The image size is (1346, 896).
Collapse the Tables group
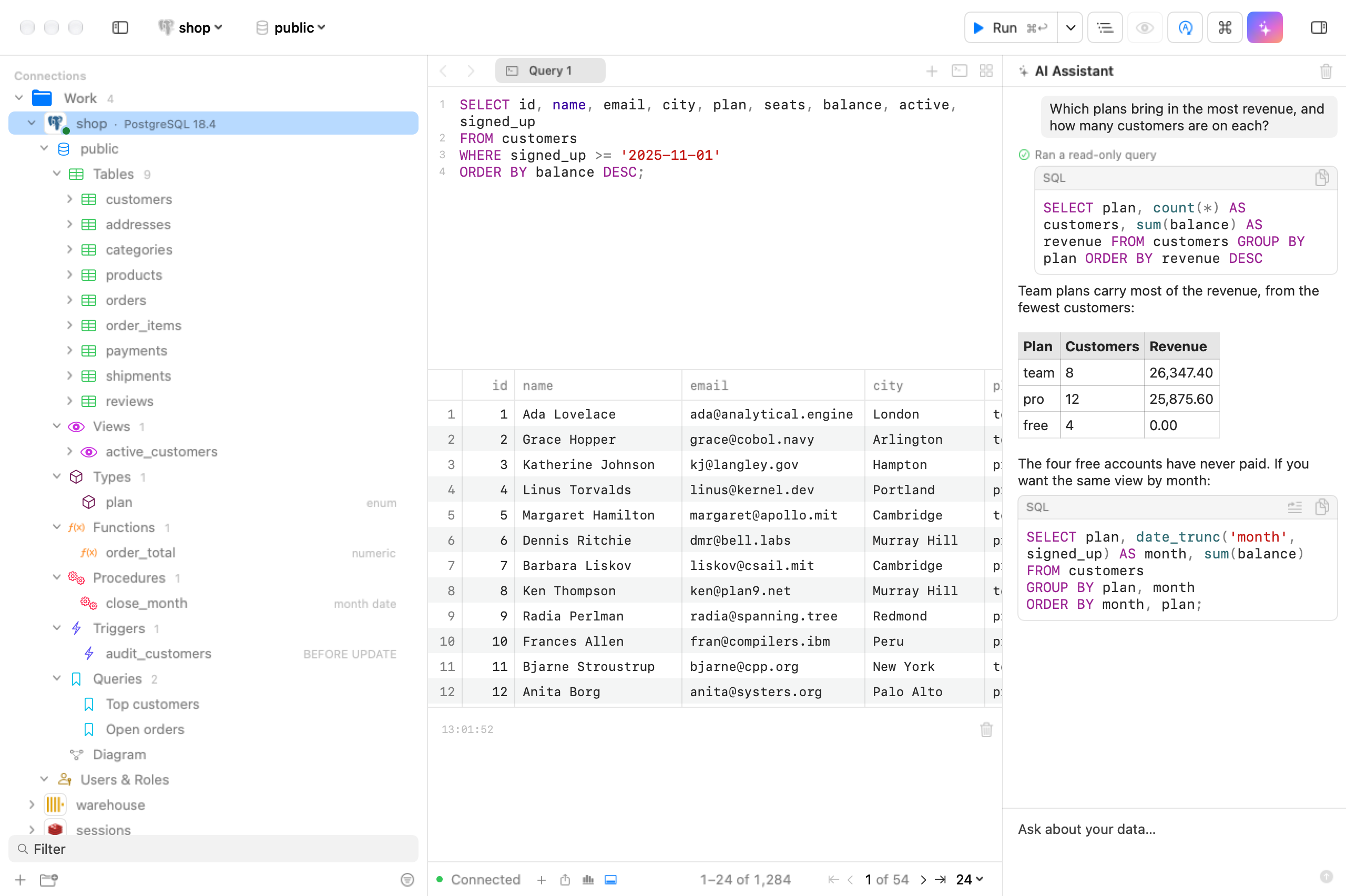point(57,173)
